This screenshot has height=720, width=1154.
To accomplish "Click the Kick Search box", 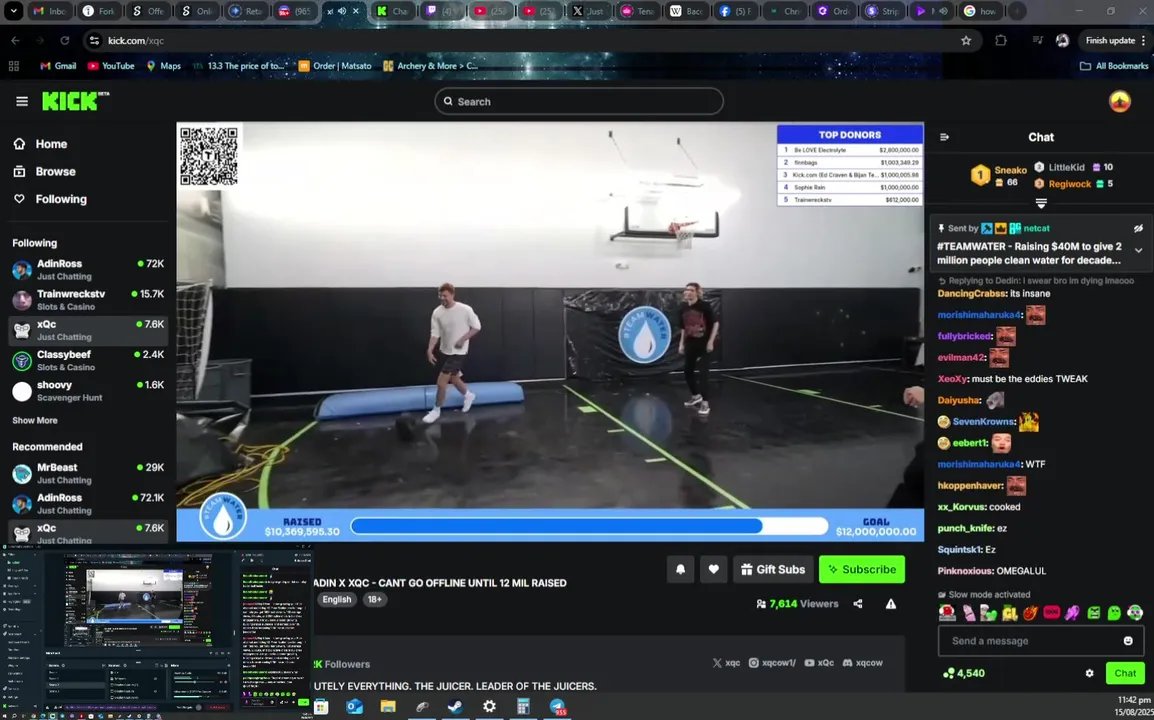I will [578, 102].
